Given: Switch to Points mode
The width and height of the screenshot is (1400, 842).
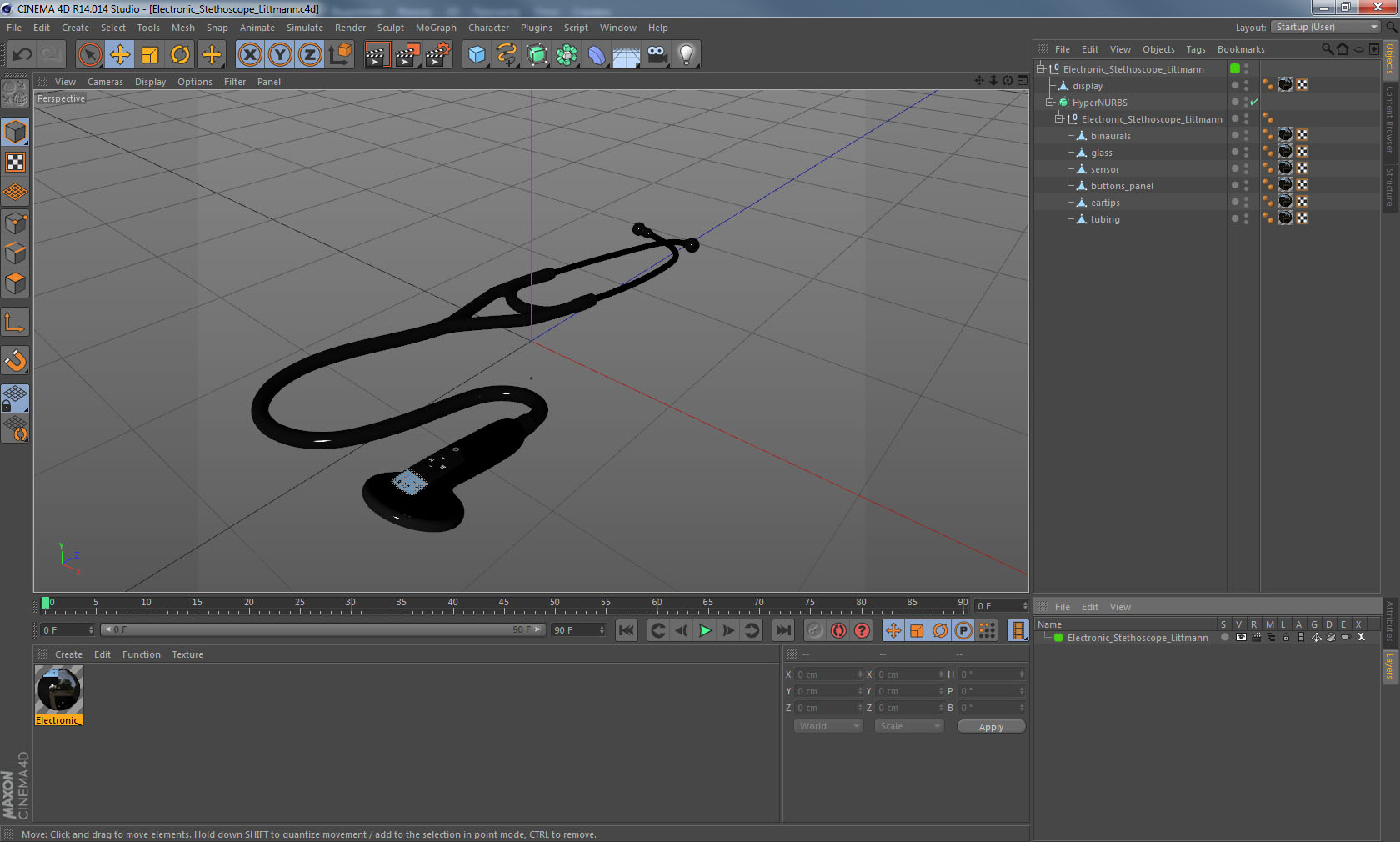Looking at the screenshot, I should pos(15,223).
